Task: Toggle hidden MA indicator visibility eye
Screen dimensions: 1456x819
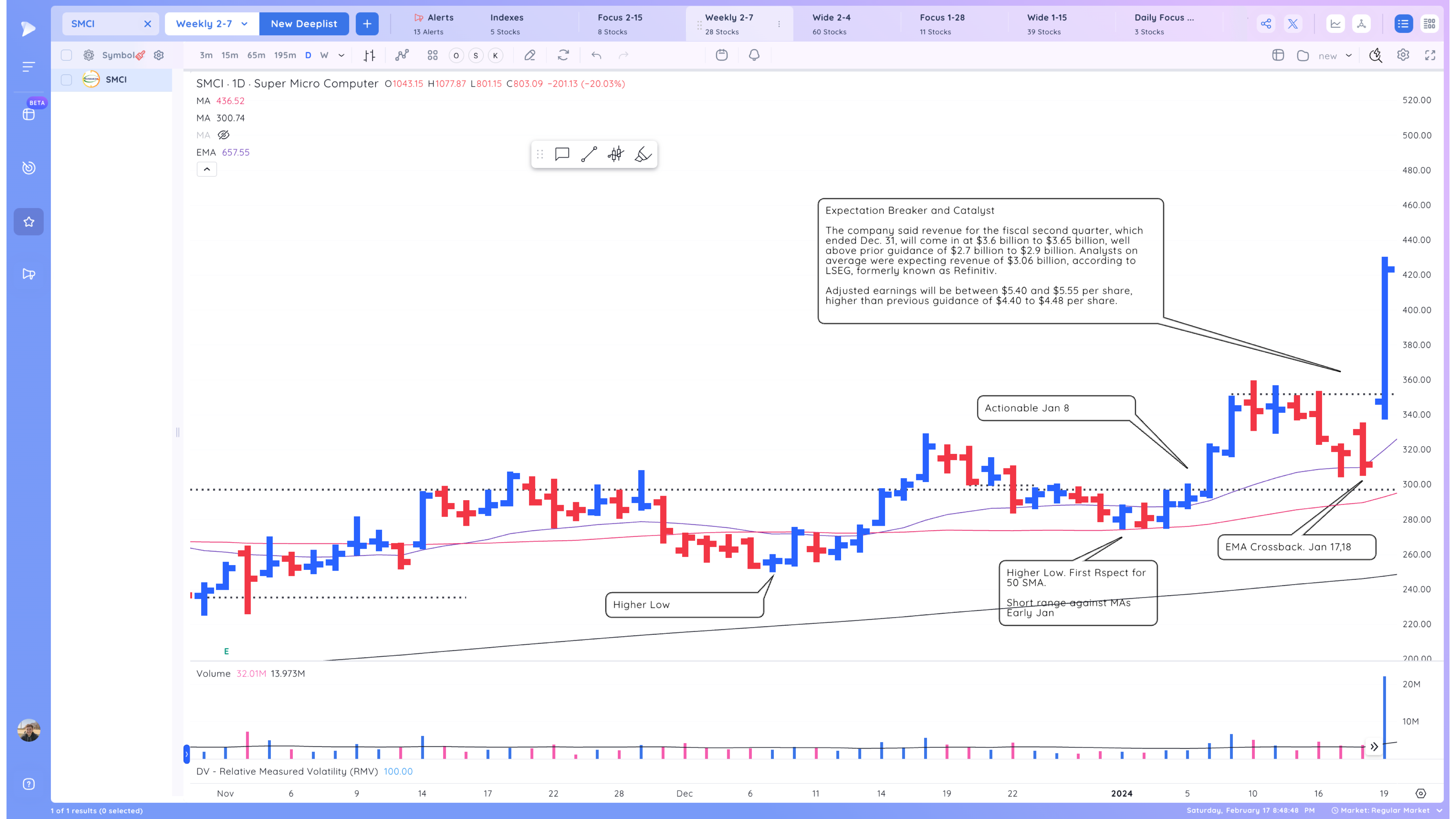Action: click(224, 135)
